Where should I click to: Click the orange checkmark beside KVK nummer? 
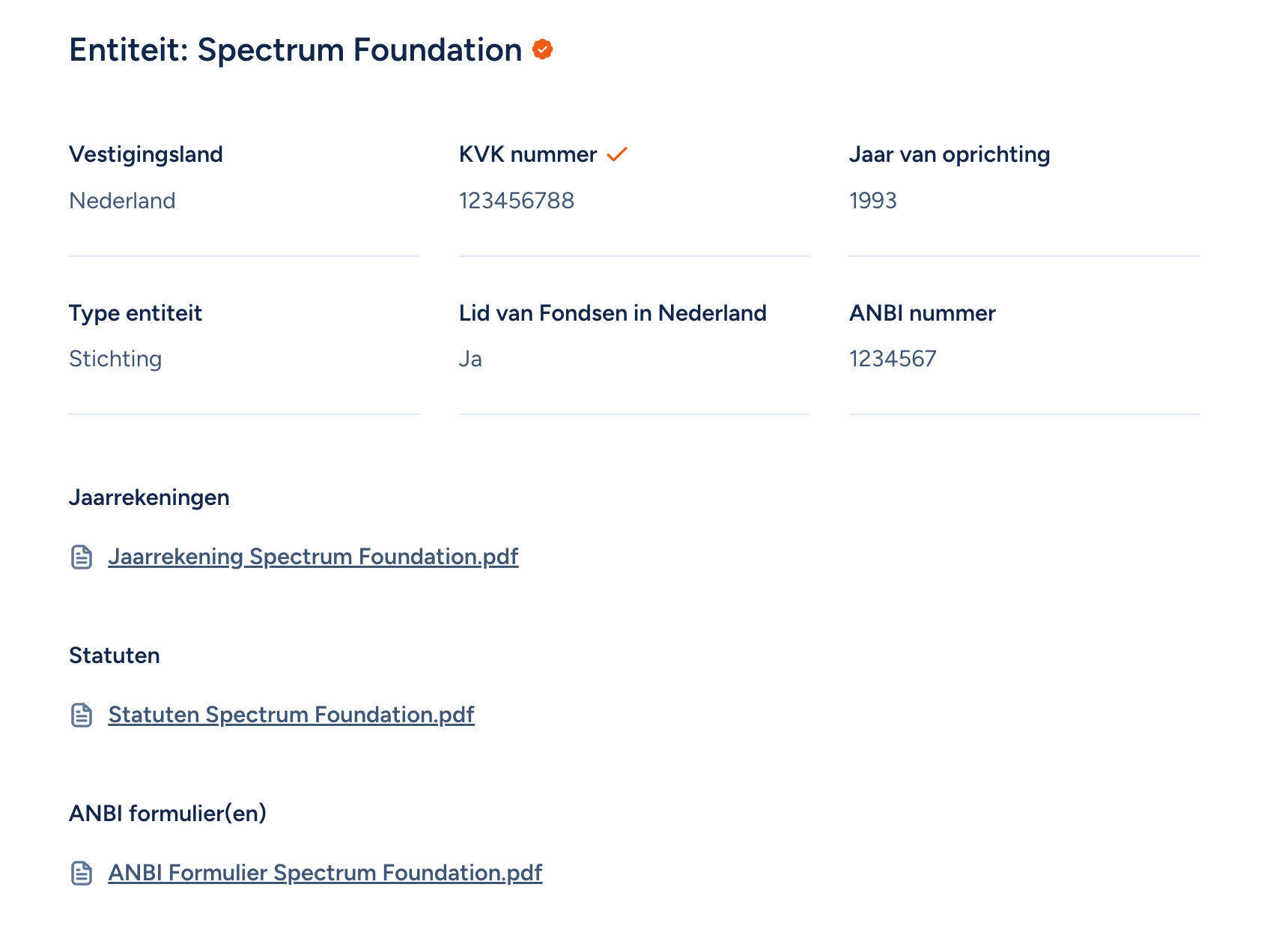pyautogui.click(x=618, y=154)
